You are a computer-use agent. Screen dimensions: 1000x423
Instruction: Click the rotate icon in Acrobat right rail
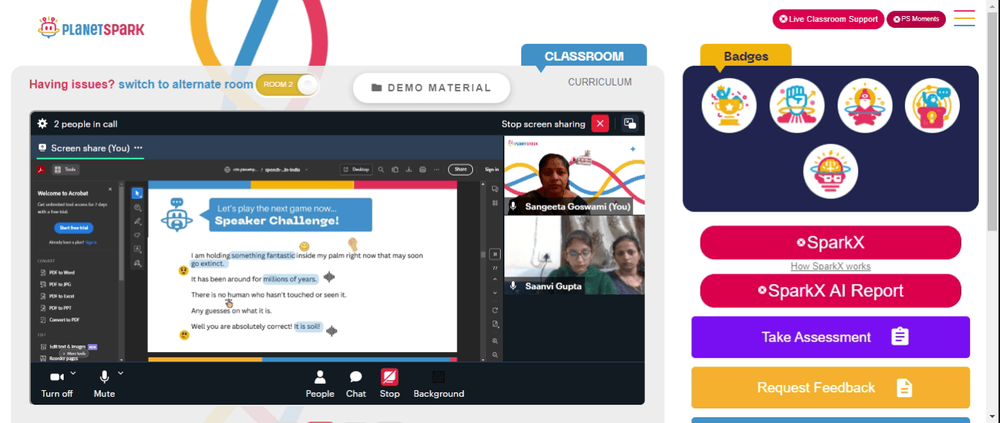coord(495,310)
